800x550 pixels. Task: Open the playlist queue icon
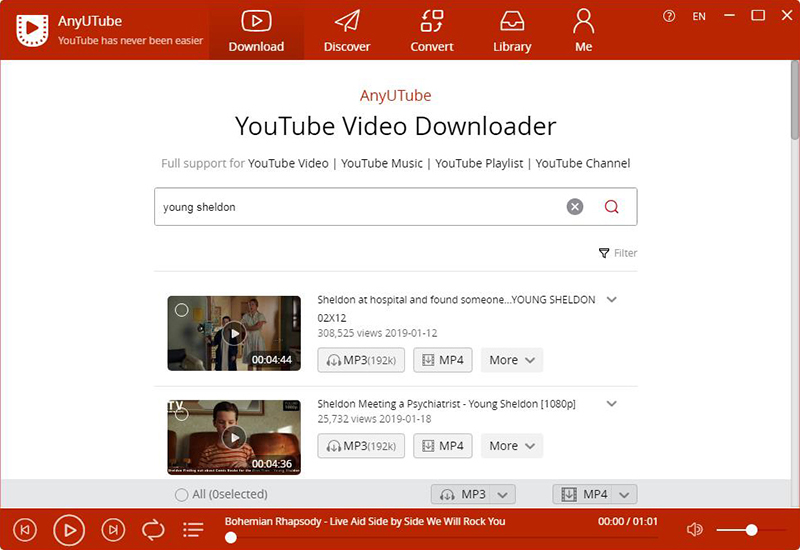193,530
